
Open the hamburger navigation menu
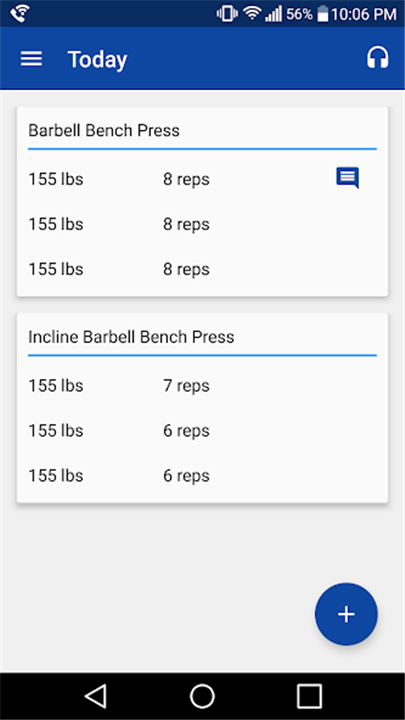click(x=31, y=59)
